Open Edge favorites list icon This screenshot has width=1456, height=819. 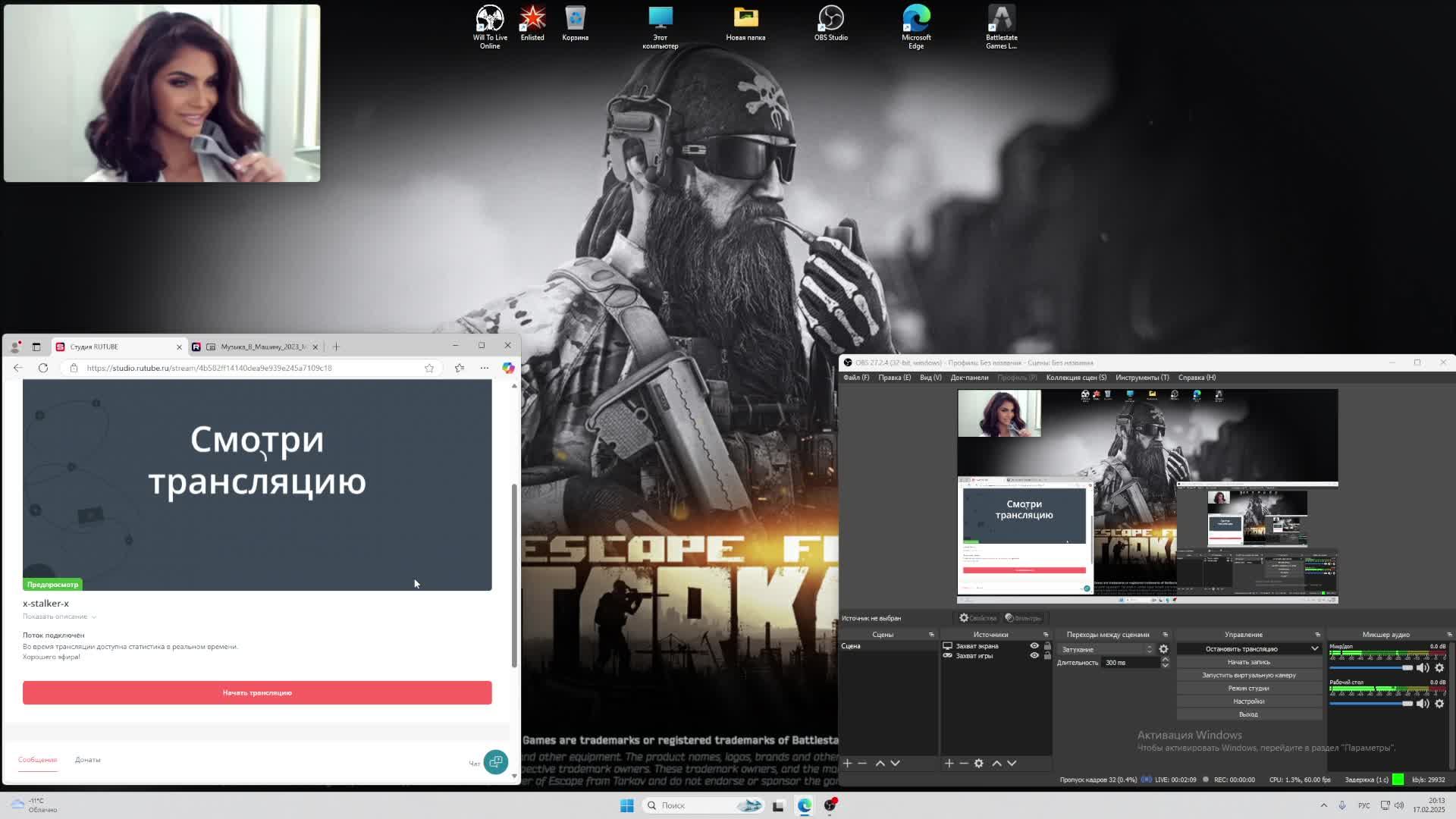click(x=460, y=368)
